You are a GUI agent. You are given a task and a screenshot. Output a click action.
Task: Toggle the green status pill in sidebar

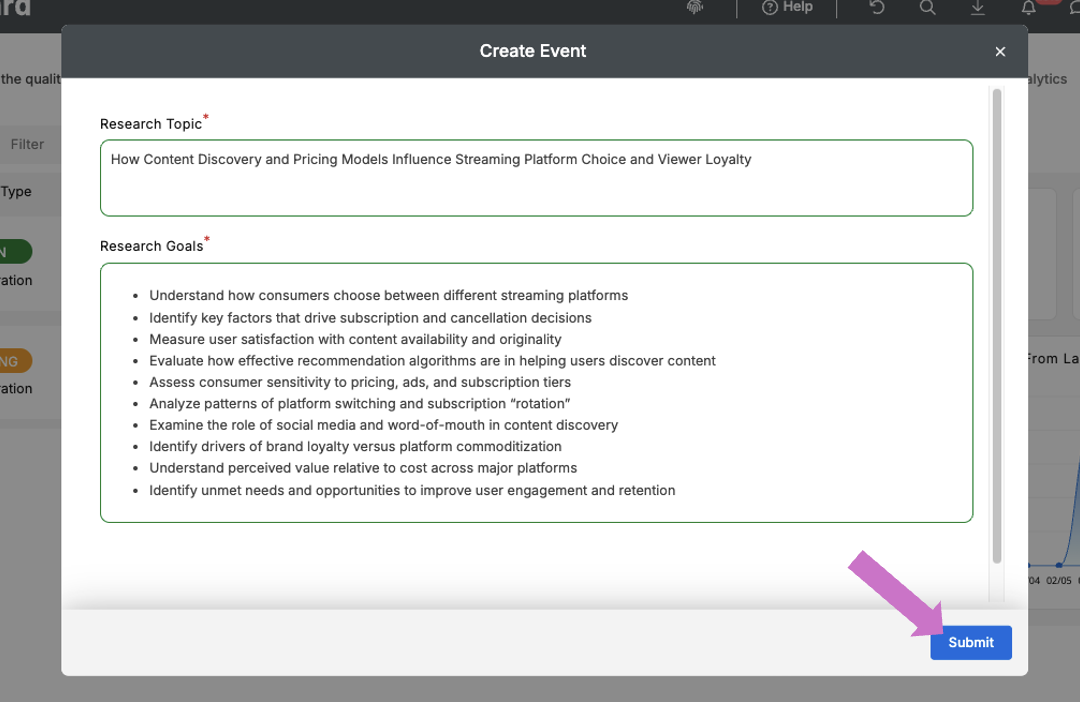pyautogui.click(x=14, y=251)
